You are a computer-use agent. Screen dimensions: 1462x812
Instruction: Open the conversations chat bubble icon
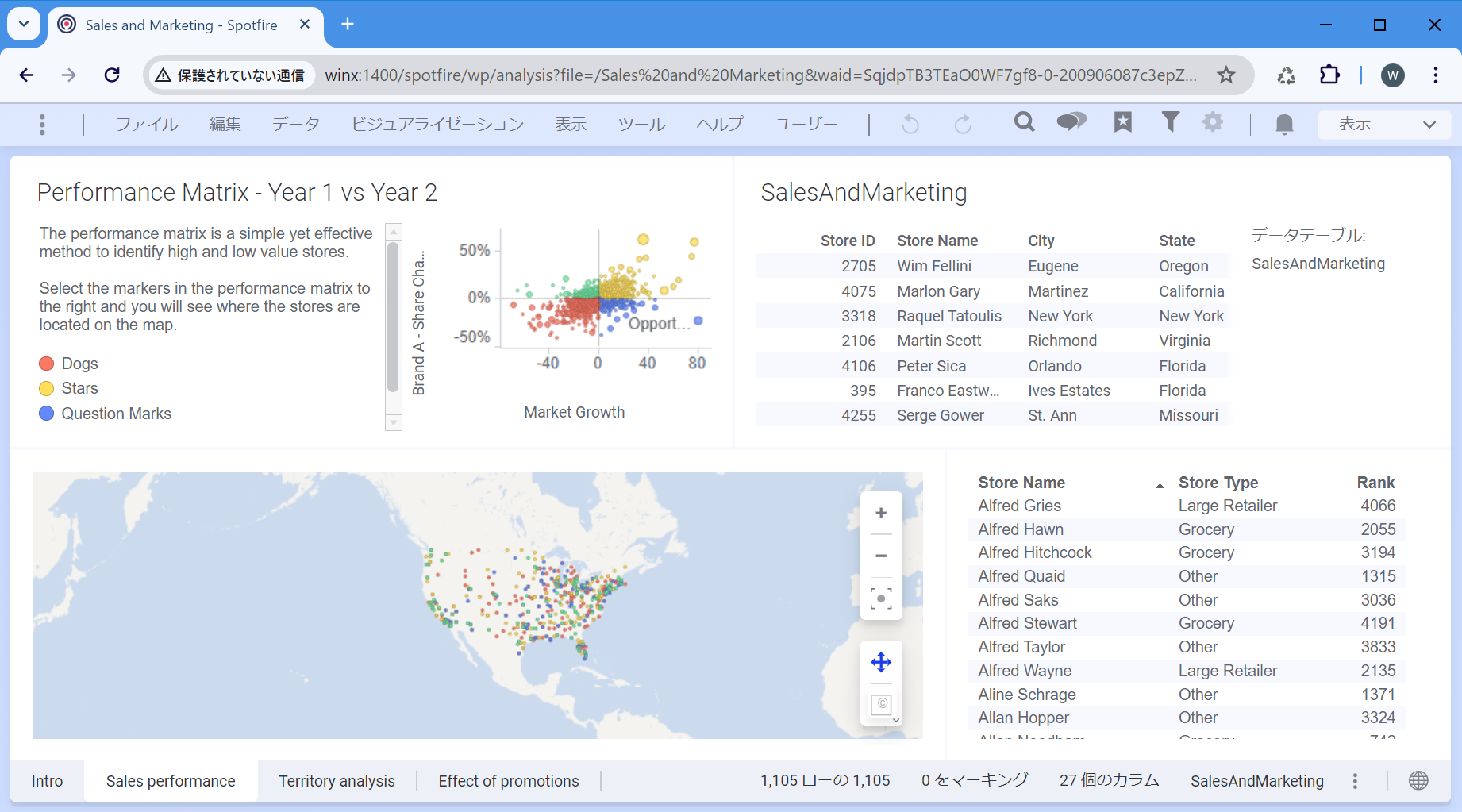click(1071, 122)
